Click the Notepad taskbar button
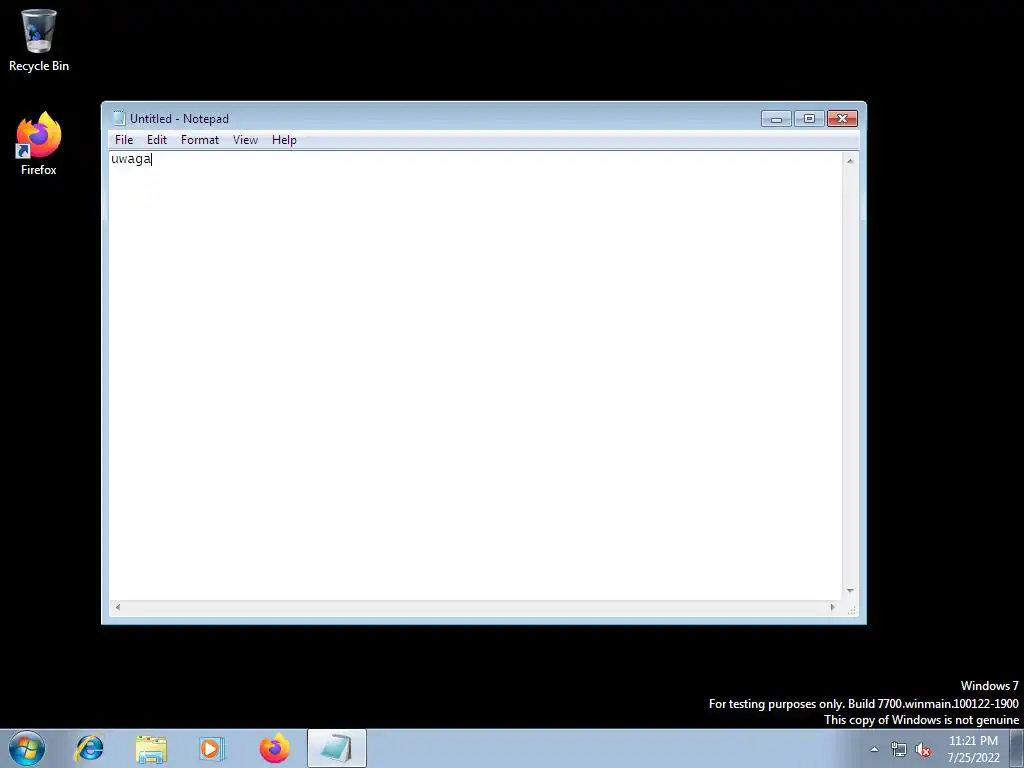Screen dimensions: 1024x768 [x=336, y=748]
